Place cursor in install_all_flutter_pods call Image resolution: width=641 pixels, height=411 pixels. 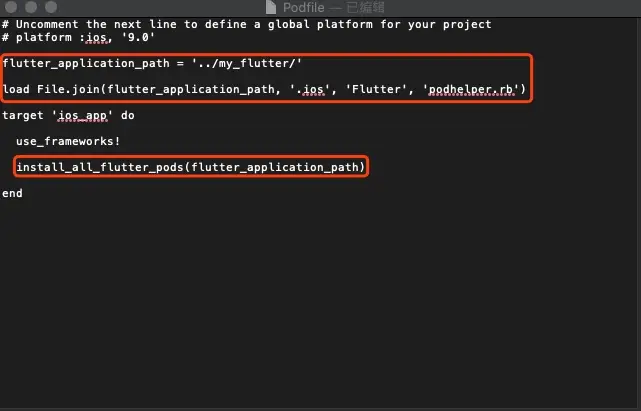click(191, 167)
